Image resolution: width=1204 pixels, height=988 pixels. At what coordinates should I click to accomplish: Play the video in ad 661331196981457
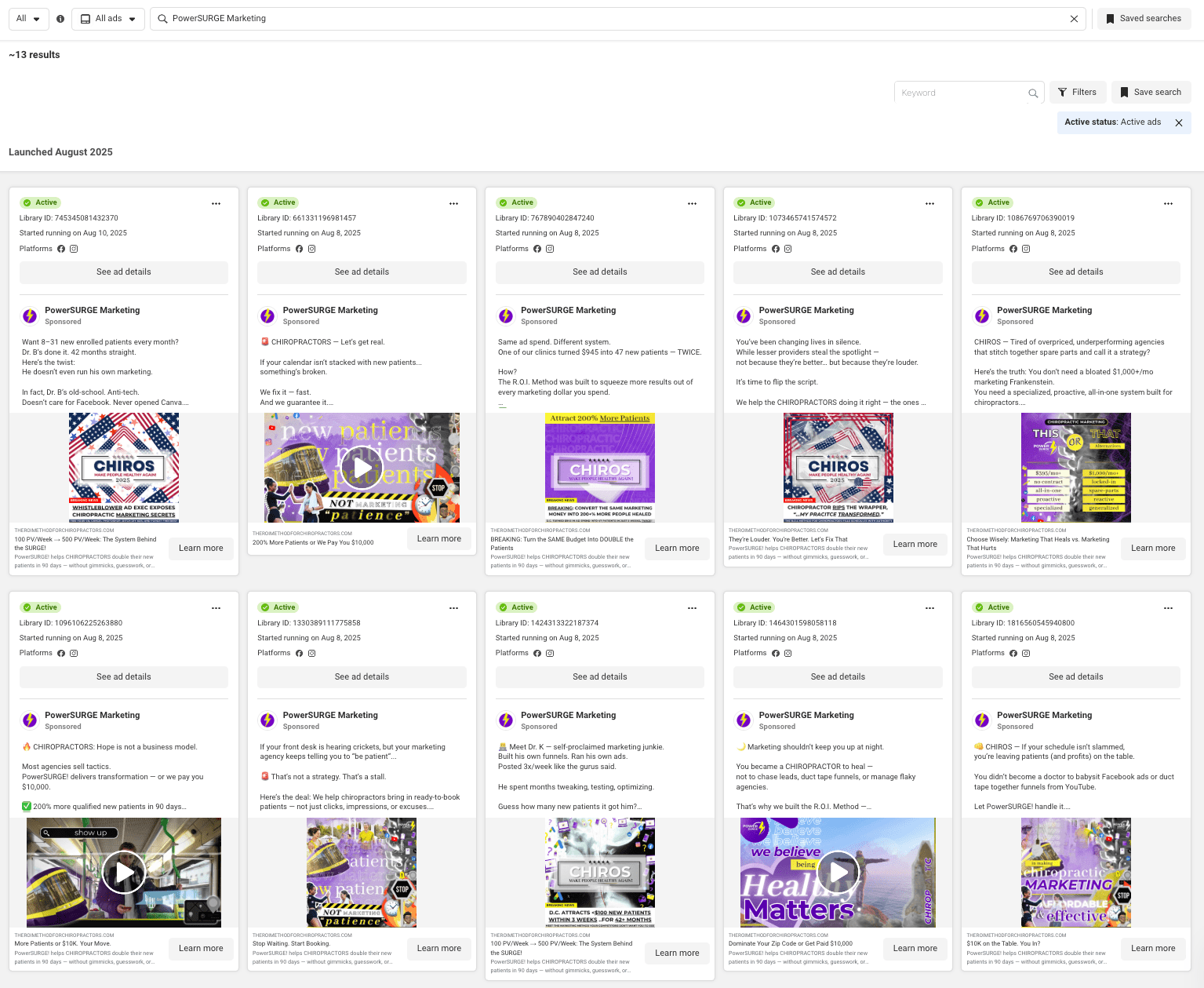[362, 468]
